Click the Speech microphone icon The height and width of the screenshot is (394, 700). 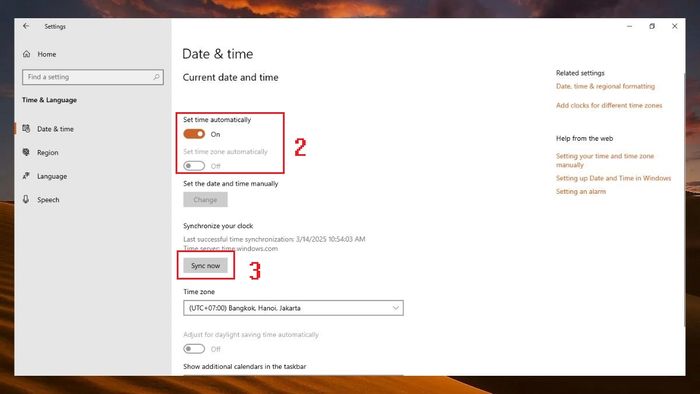[x=26, y=199]
